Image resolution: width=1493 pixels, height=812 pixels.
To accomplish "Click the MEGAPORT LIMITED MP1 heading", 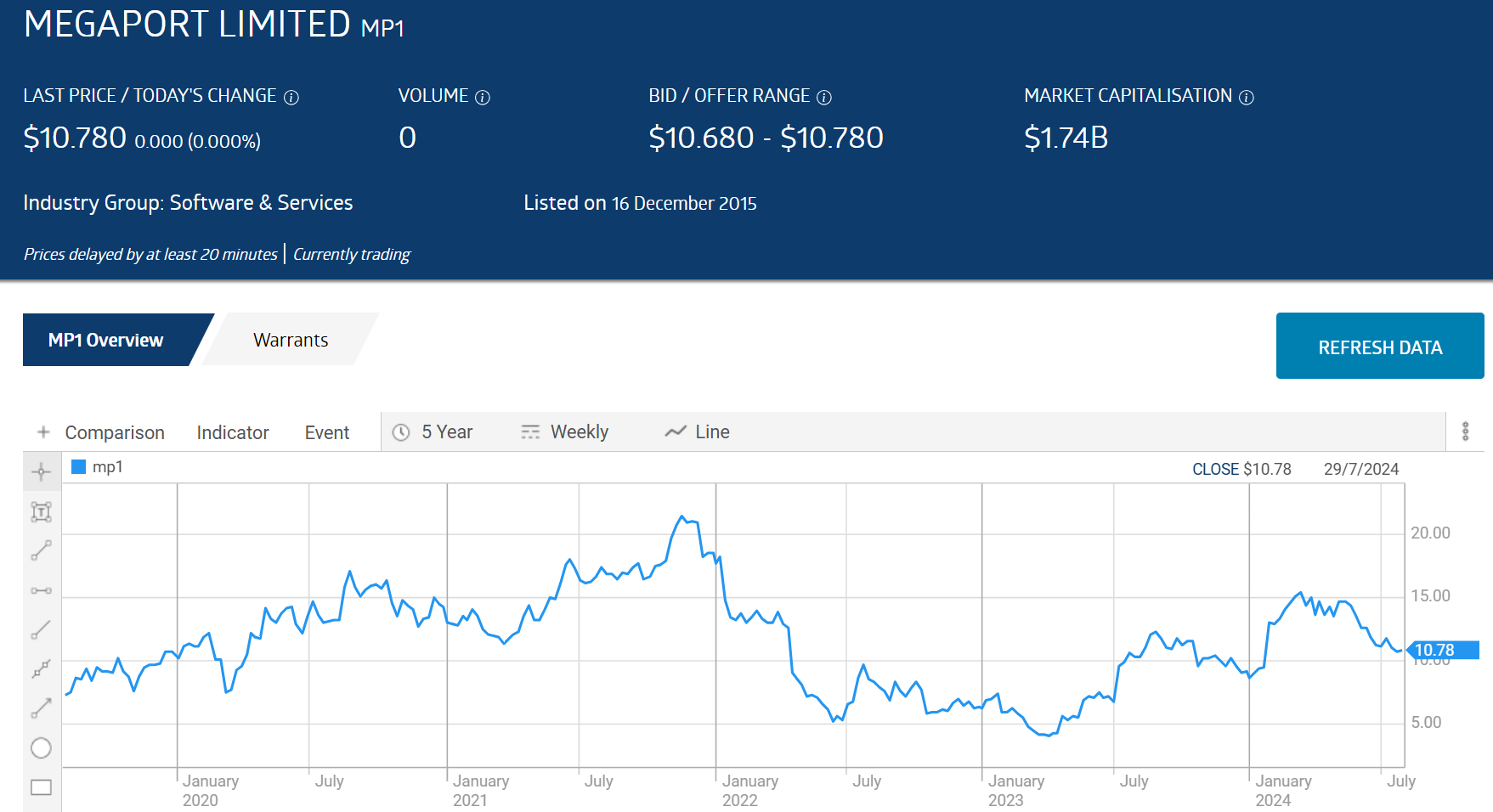I will (x=214, y=24).
